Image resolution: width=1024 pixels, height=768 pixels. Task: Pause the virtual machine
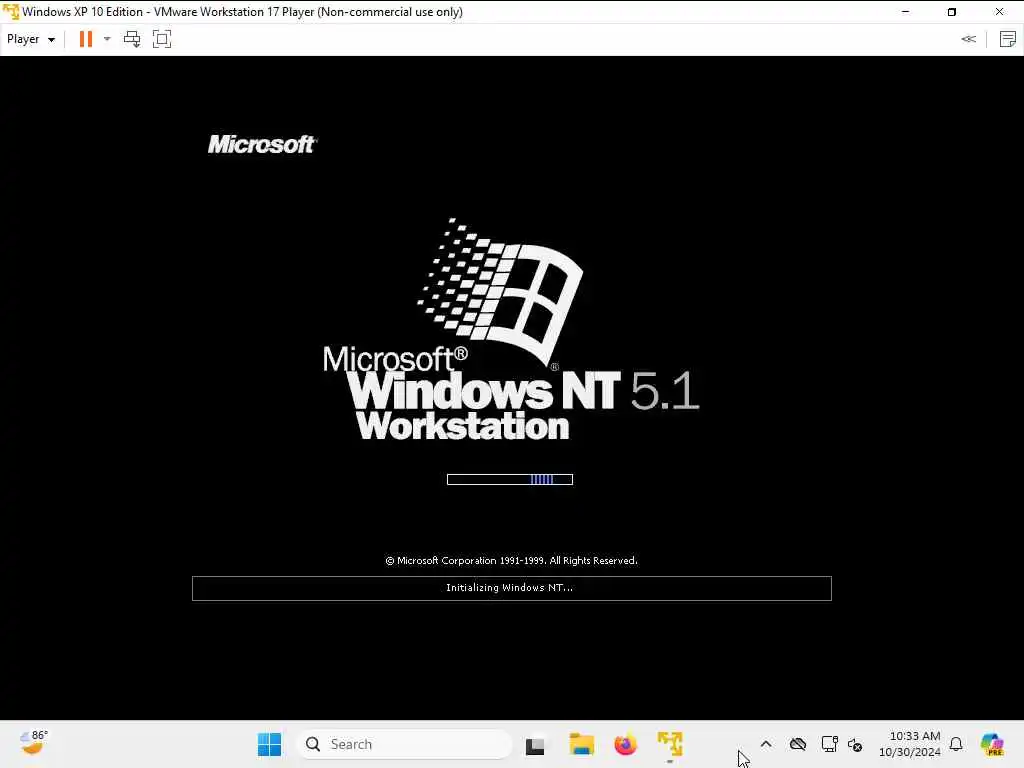(86, 39)
